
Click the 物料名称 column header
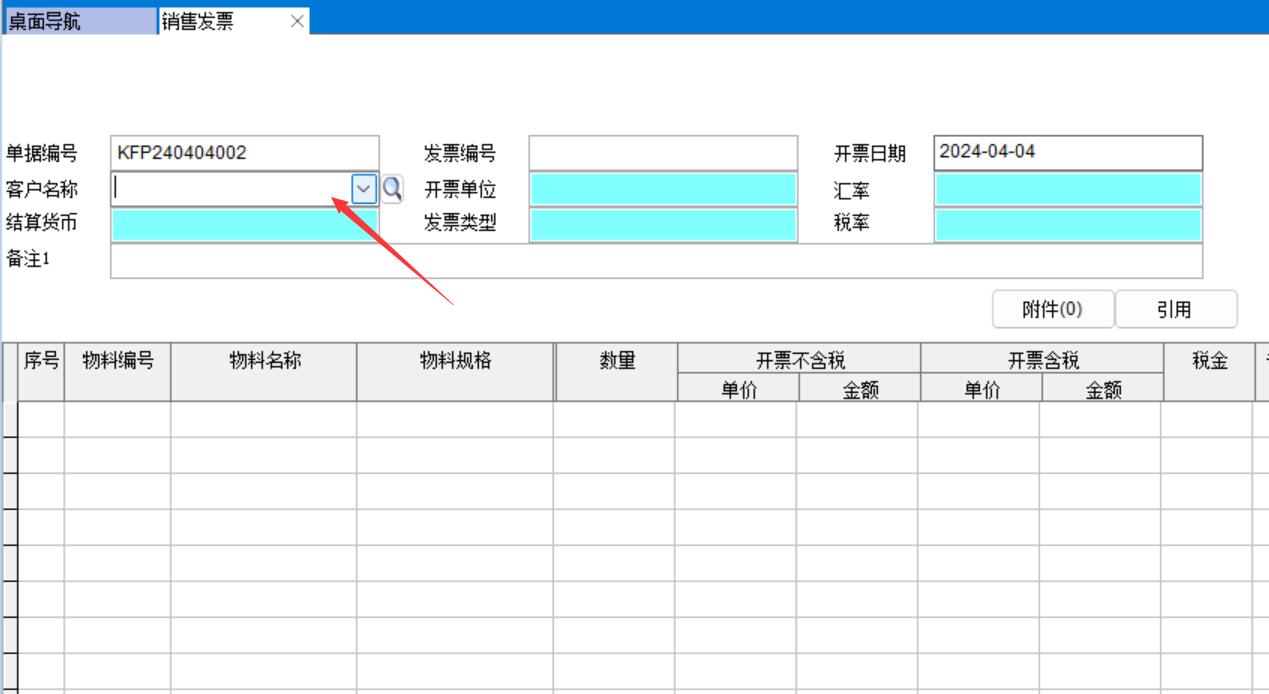(x=264, y=362)
